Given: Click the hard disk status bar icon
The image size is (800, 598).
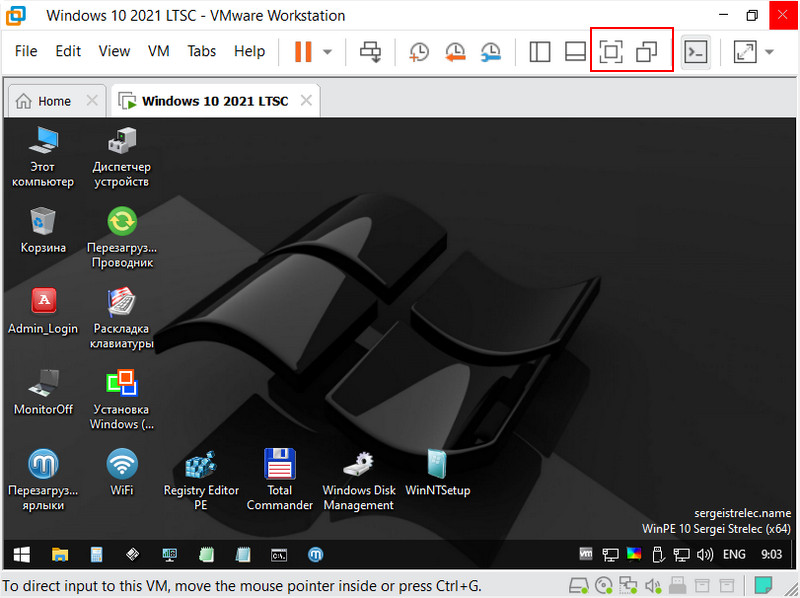Looking at the screenshot, I should point(579,586).
